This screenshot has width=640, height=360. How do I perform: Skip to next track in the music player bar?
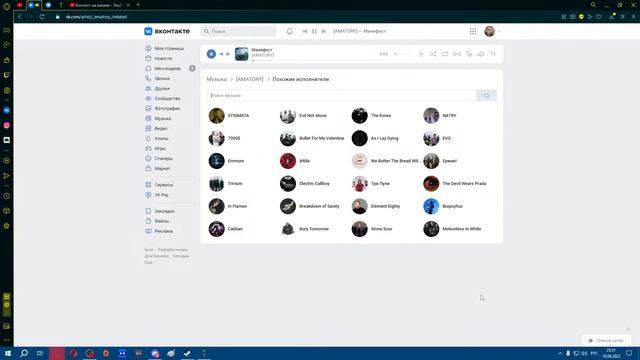click(x=228, y=54)
